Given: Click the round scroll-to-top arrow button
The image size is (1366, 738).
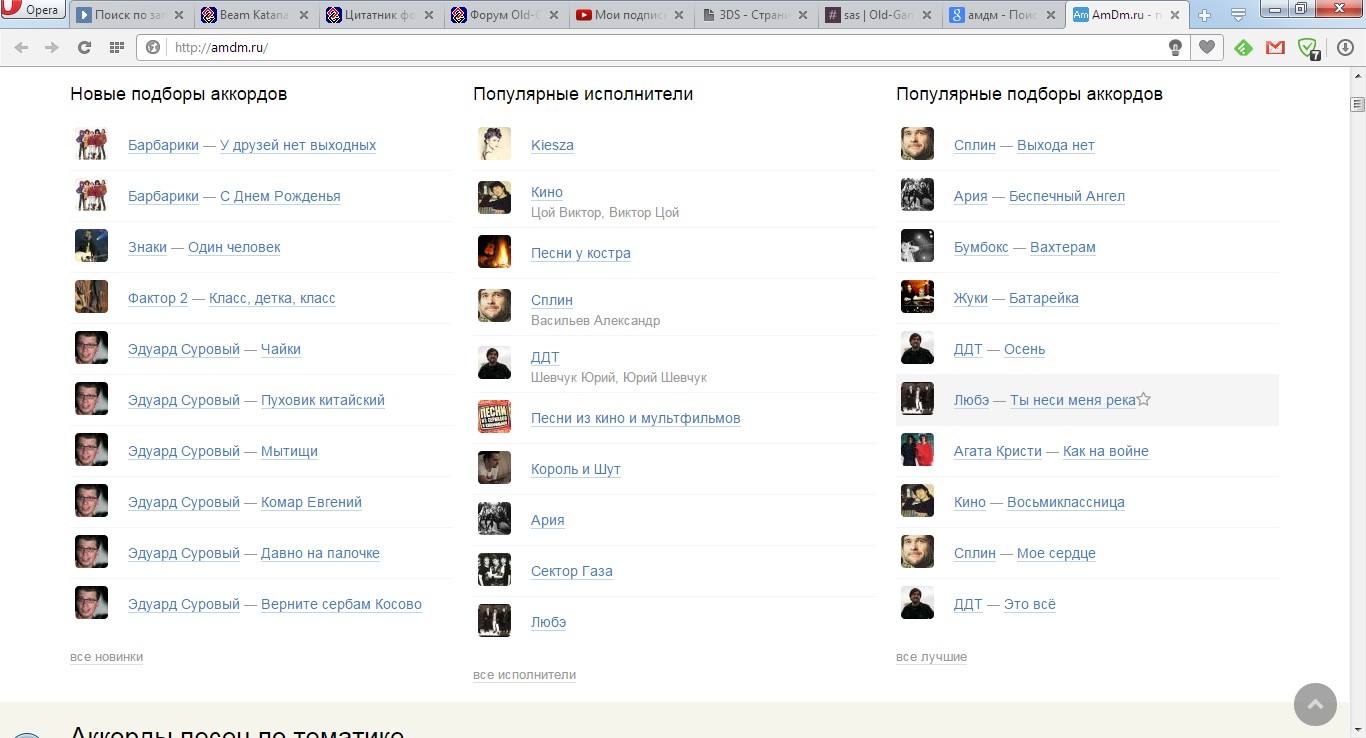Looking at the screenshot, I should click(x=1315, y=704).
